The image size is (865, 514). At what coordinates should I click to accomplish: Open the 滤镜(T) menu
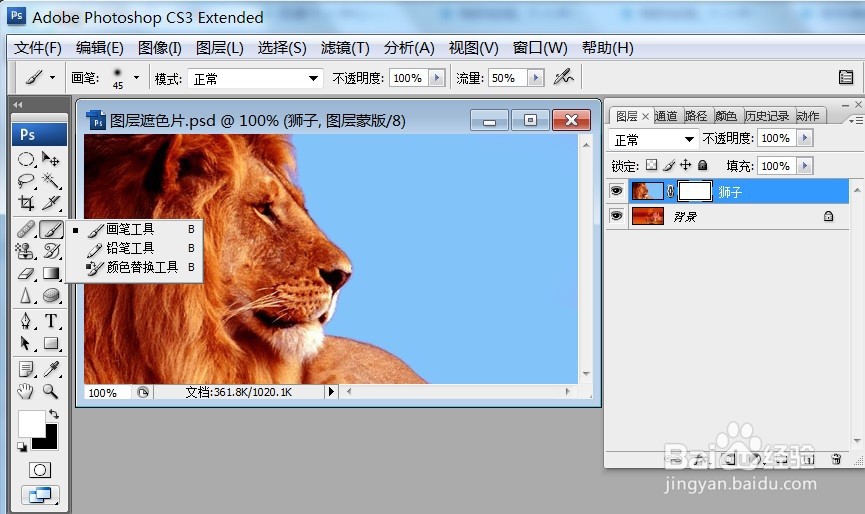[345, 48]
